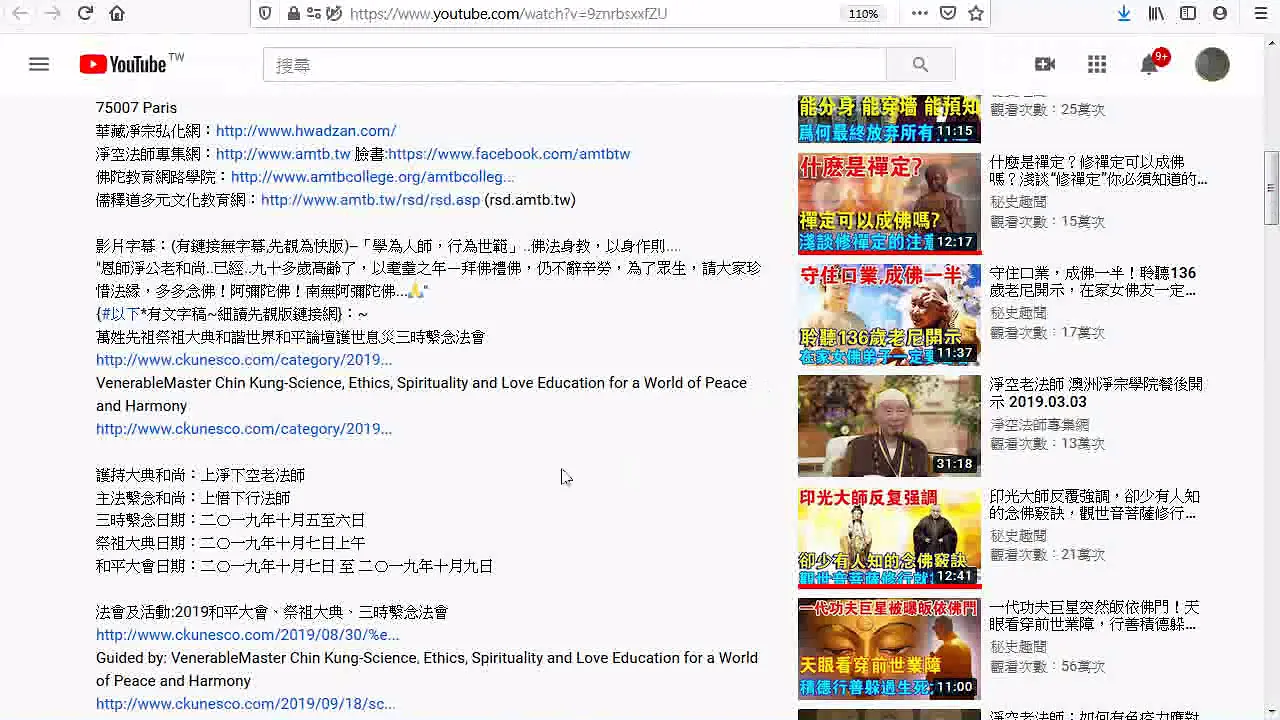
Task: Click the browser forward arrow
Action: tap(52, 13)
